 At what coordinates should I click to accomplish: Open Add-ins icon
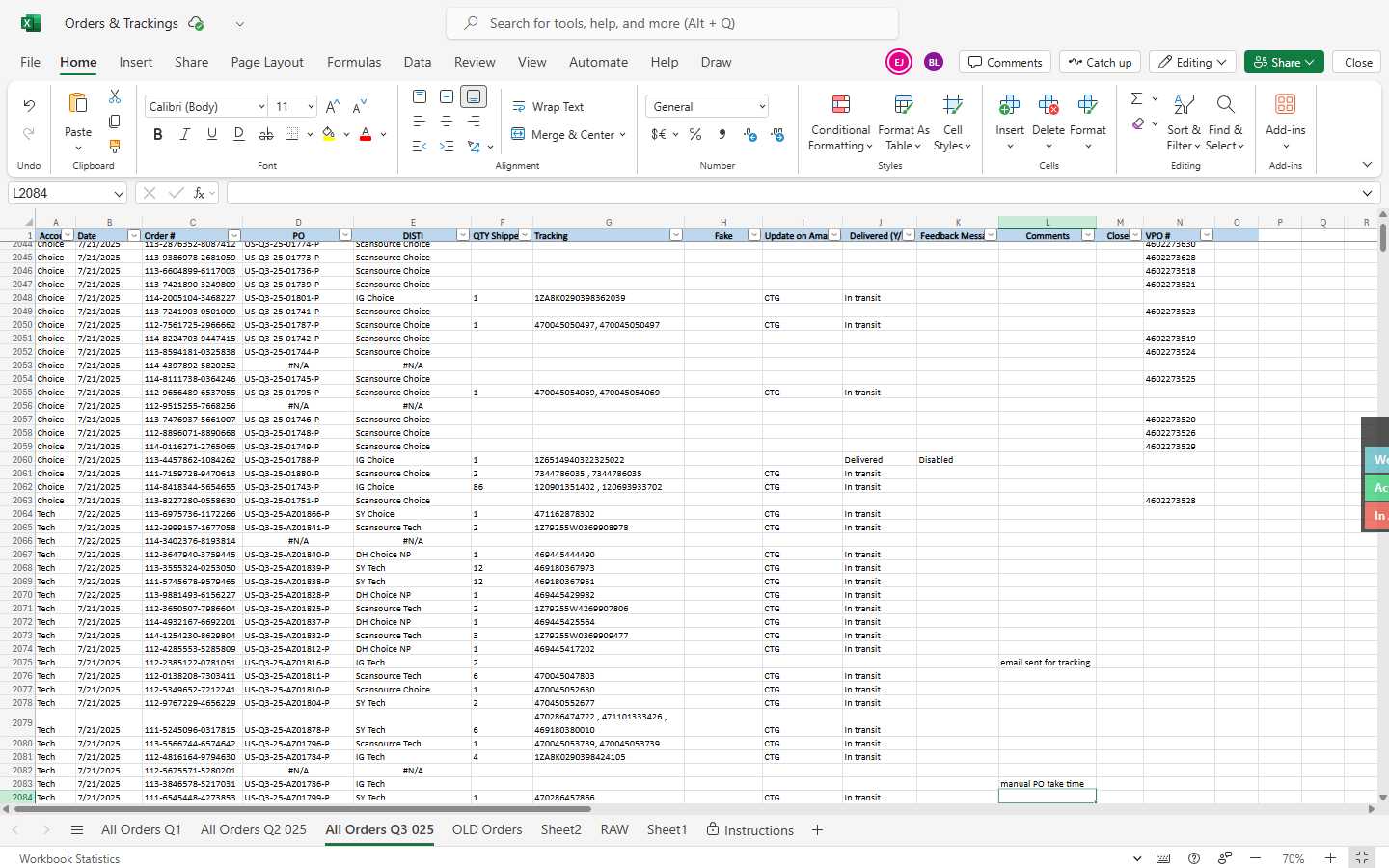[1285, 104]
